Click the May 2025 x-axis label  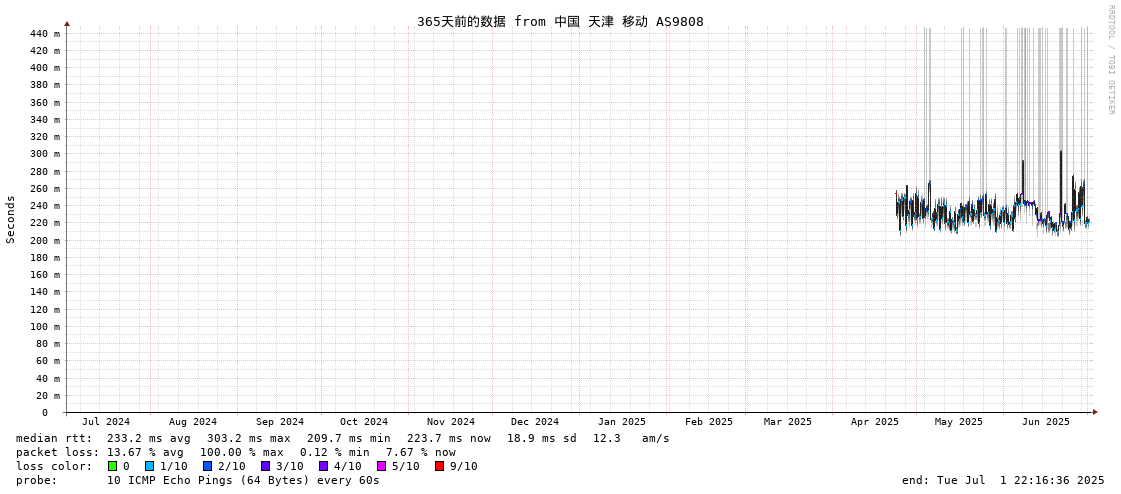click(959, 422)
